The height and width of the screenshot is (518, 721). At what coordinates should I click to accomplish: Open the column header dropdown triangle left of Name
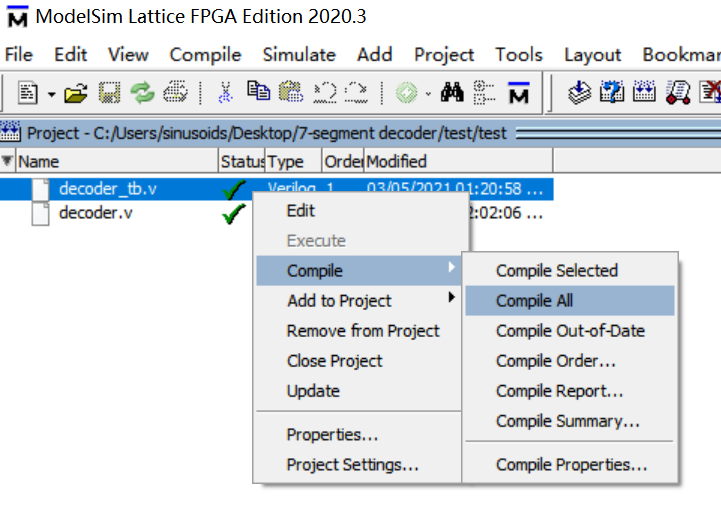7,161
